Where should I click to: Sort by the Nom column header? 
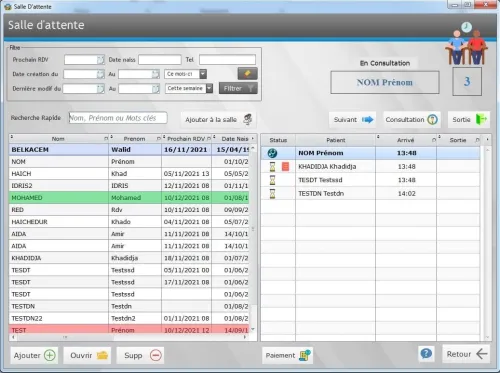[58, 139]
